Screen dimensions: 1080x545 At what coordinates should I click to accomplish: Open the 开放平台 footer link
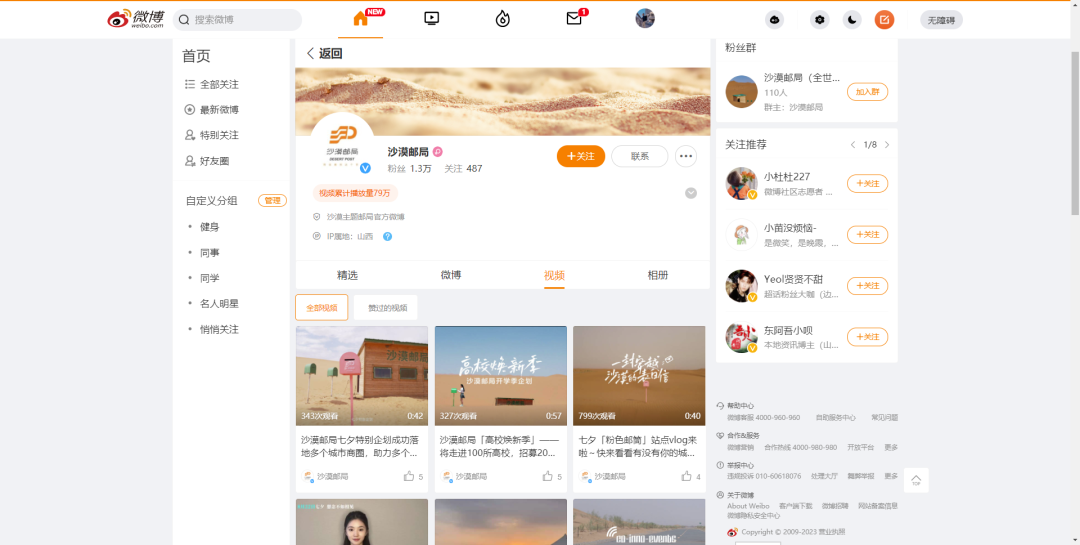860,447
